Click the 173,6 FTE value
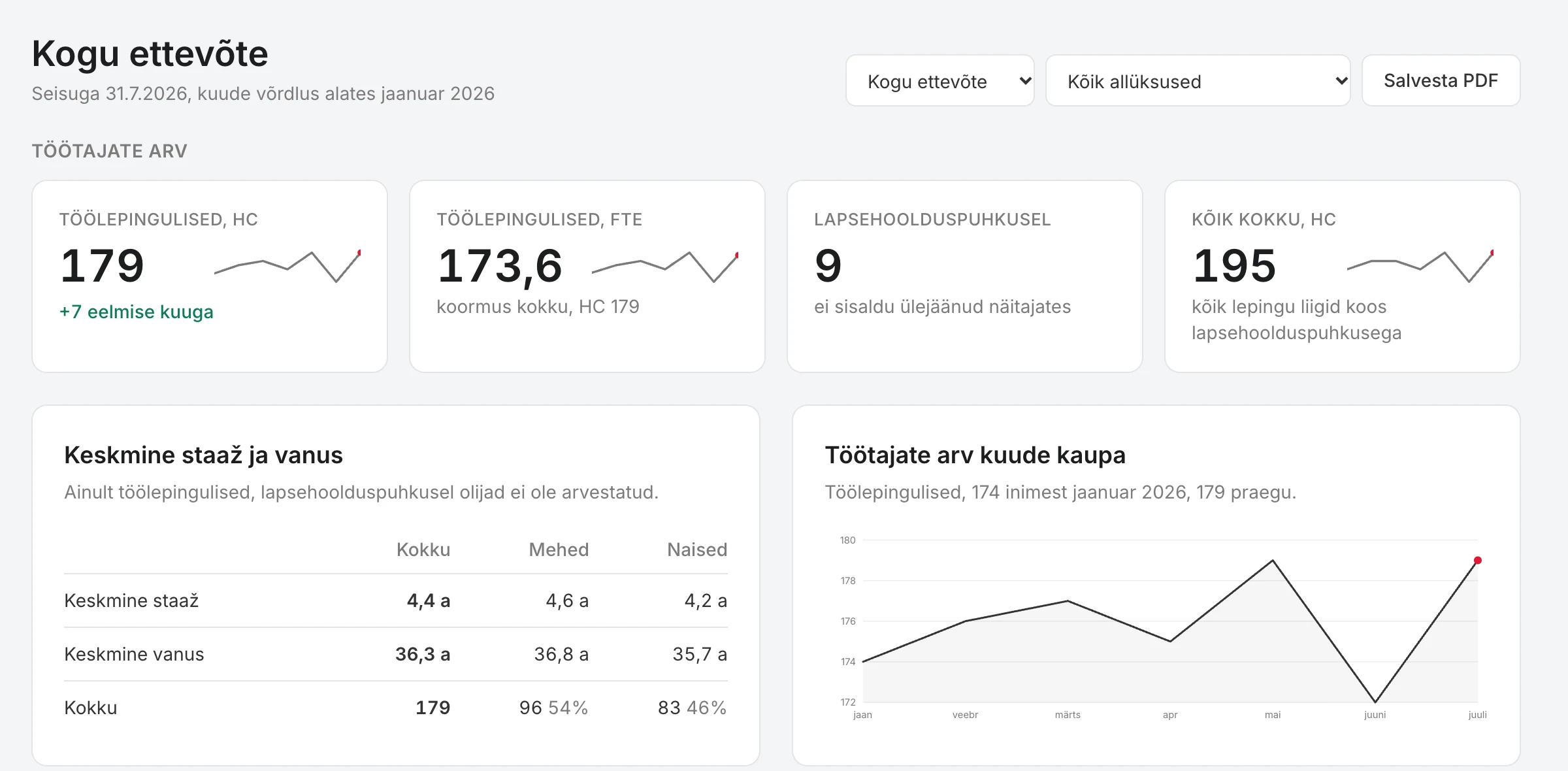This screenshot has width=1568, height=771. tap(500, 267)
